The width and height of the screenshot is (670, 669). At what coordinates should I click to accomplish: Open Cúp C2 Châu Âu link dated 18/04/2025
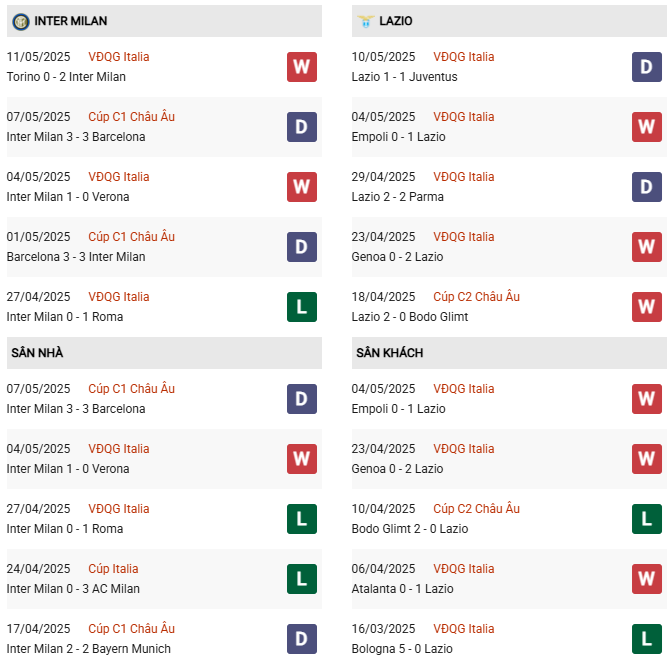click(x=476, y=297)
